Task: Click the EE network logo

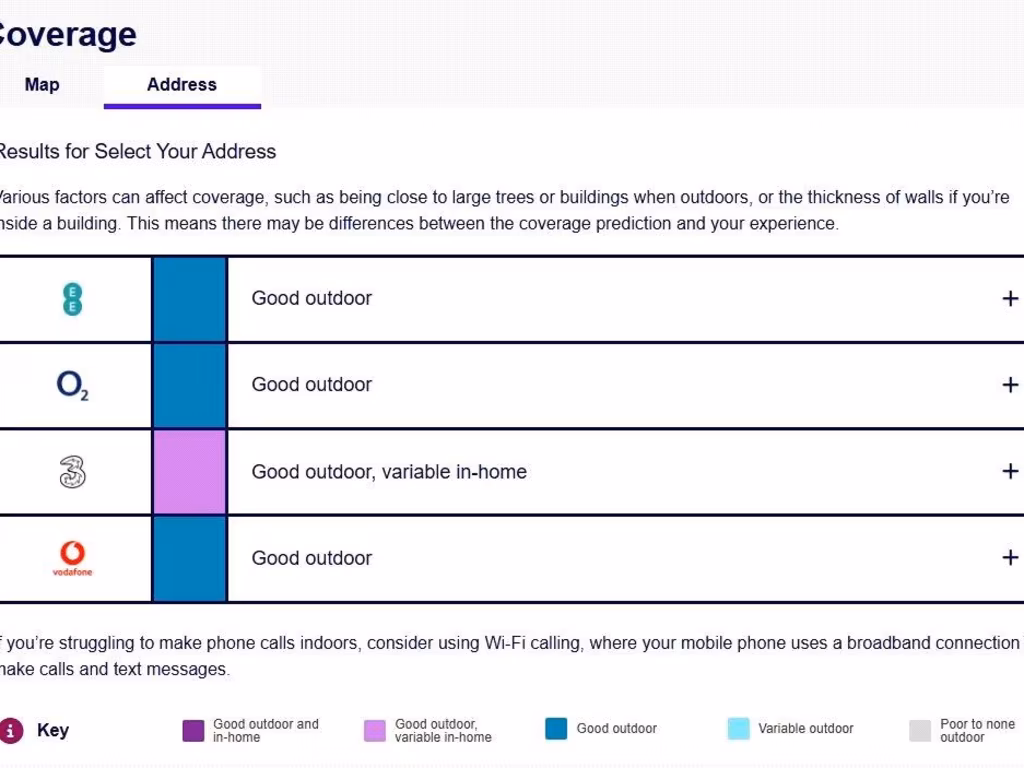Action: click(x=72, y=299)
